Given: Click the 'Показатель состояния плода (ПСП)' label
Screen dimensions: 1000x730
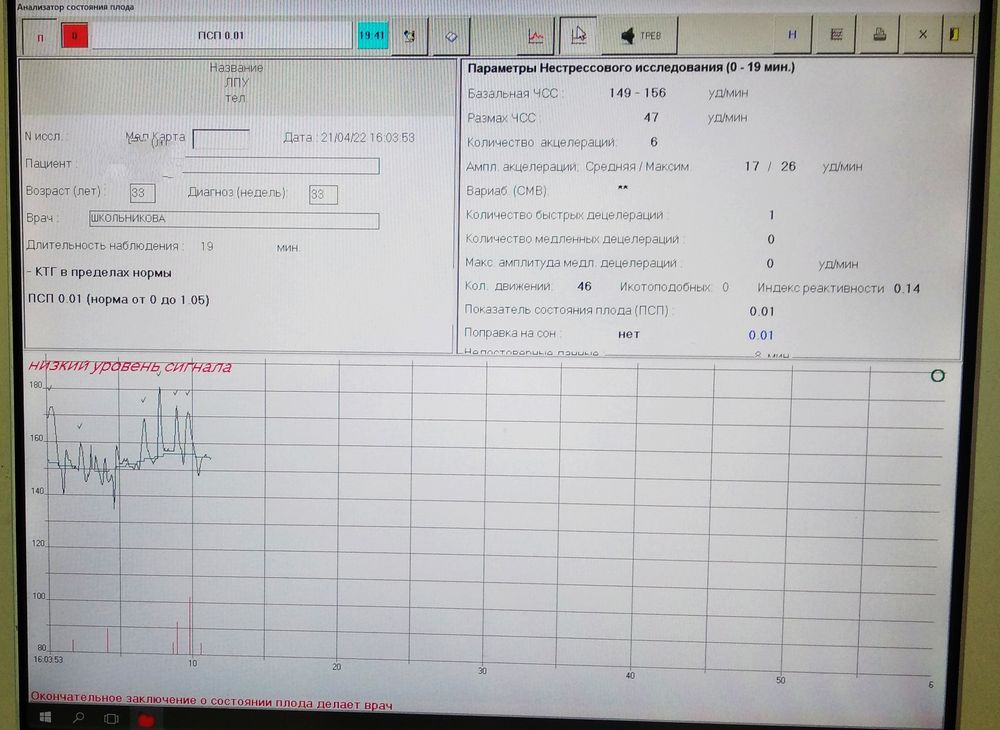Looking at the screenshot, I should tap(566, 310).
